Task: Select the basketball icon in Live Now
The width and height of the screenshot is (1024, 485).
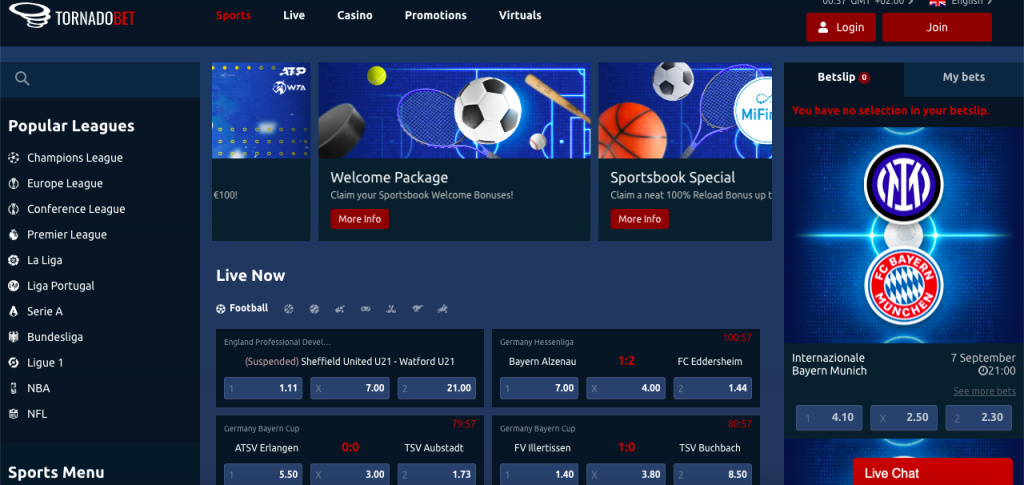Action: pos(289,309)
